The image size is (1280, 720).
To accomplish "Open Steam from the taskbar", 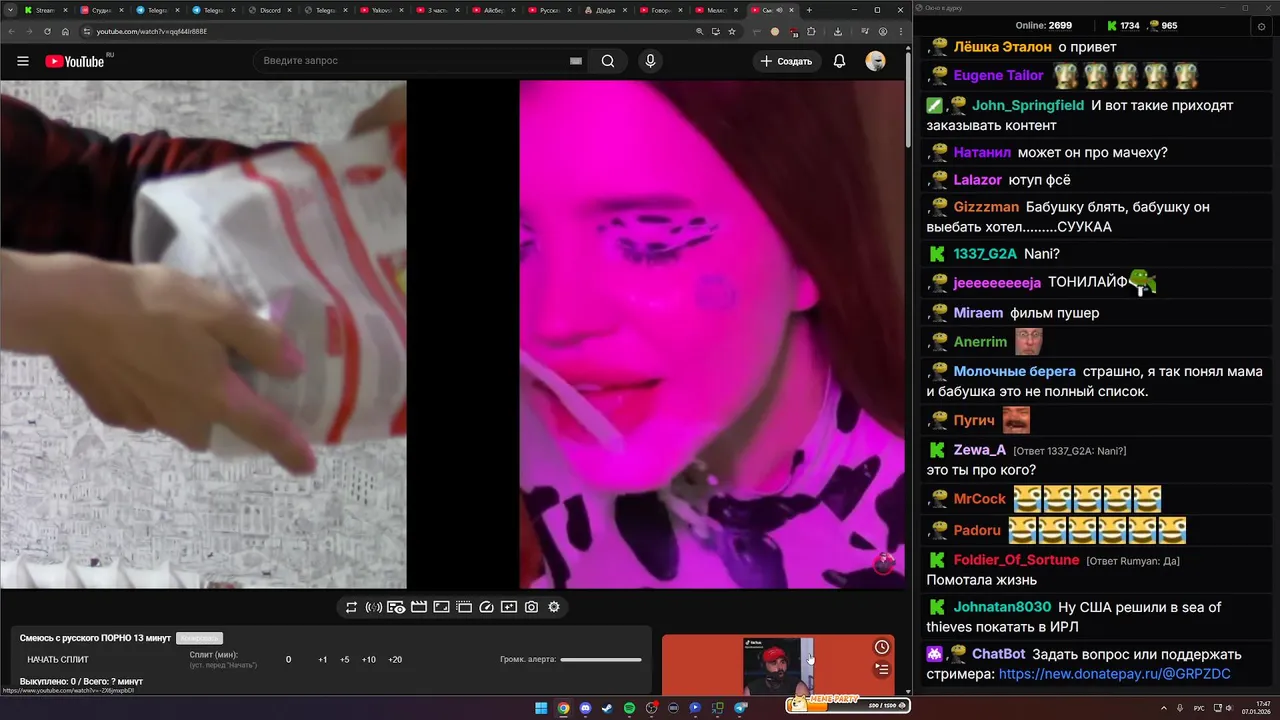I will point(607,708).
